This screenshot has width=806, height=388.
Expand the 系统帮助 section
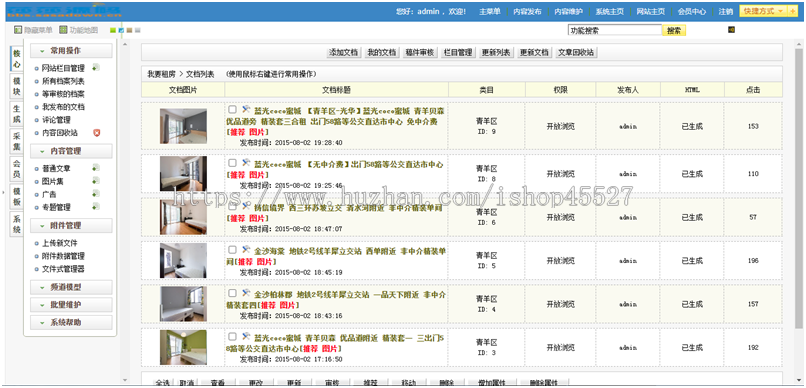coord(71,323)
